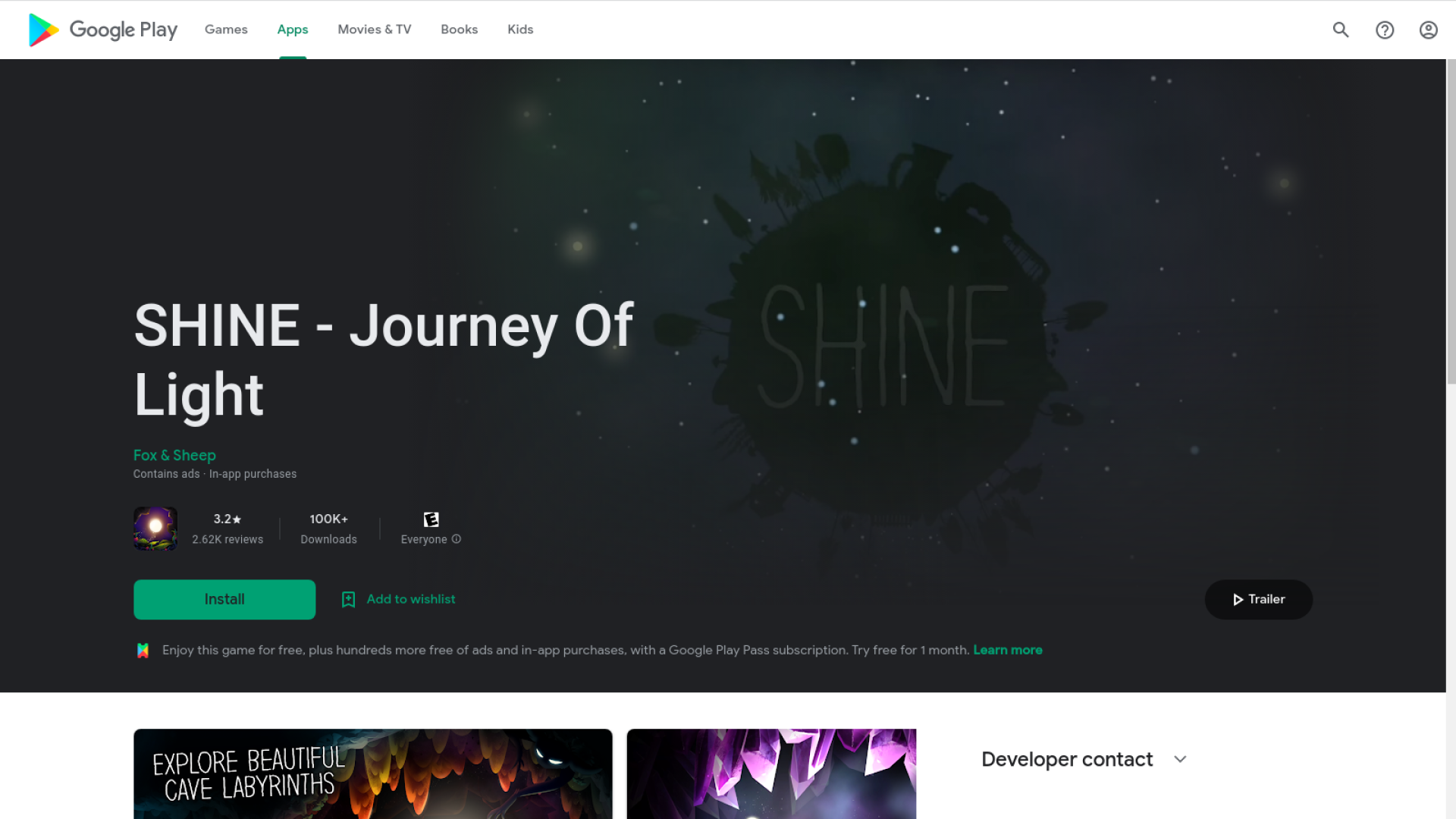Click the Play Pass ticket icon

(143, 651)
